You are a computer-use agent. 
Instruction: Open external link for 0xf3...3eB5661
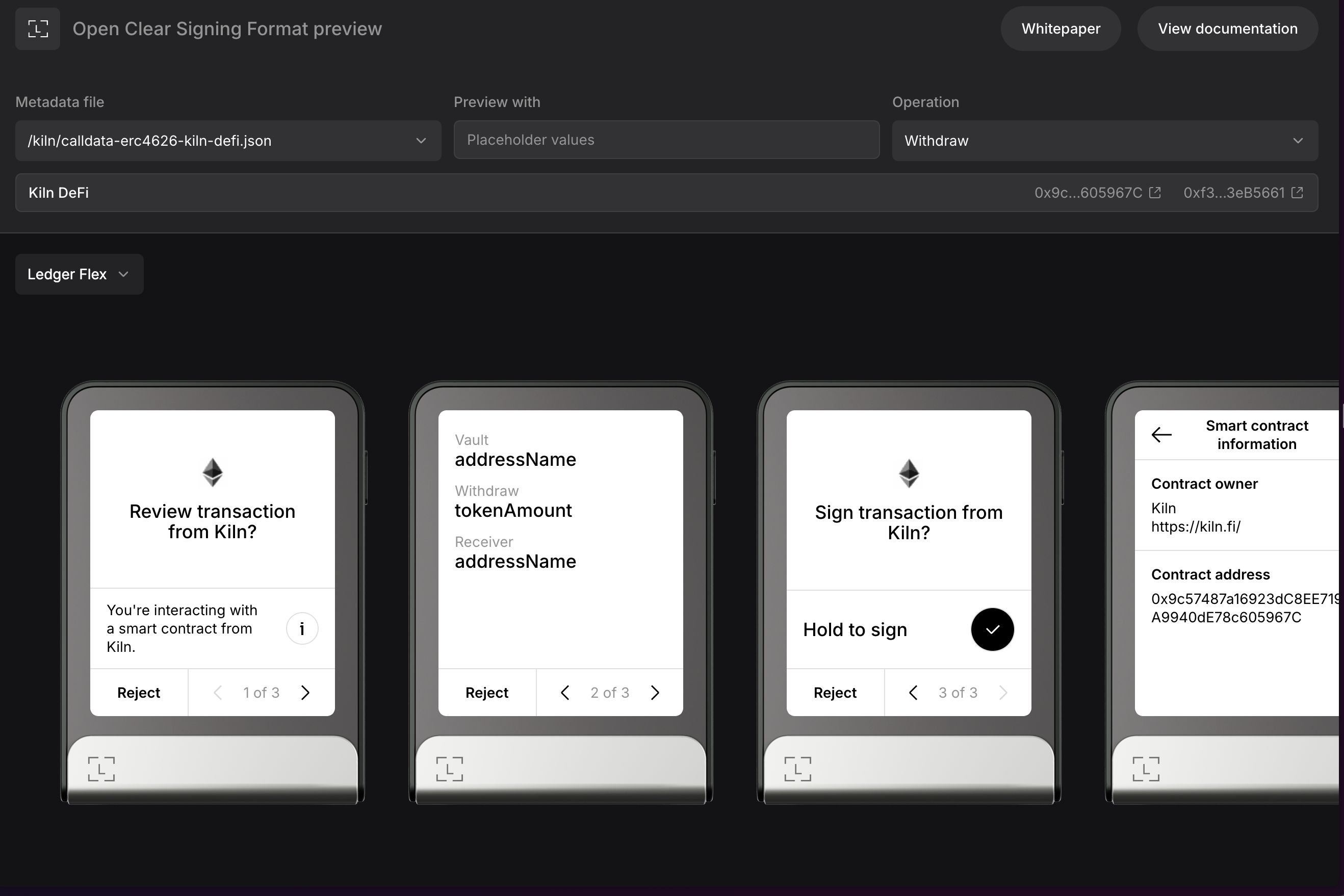(1297, 193)
